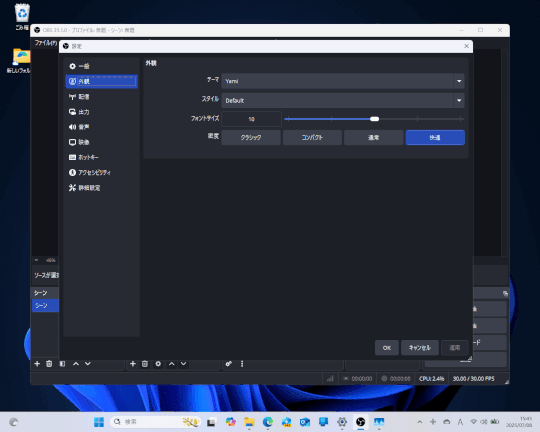
Task: Expand the テーマ dropdown showing Yami
Action: tap(343, 81)
